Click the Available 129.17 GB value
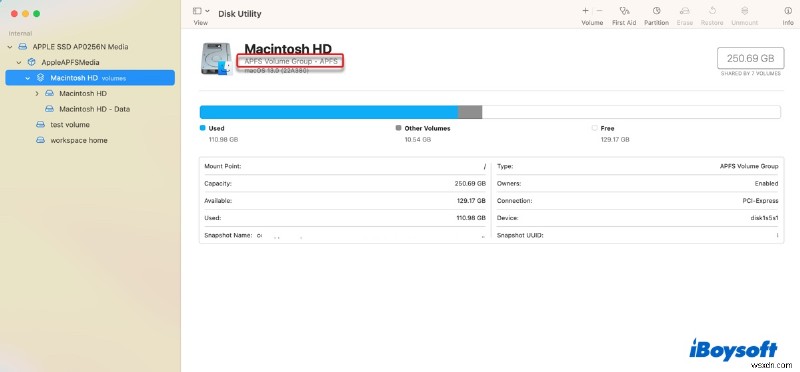The image size is (800, 372). pyautogui.click(x=471, y=201)
